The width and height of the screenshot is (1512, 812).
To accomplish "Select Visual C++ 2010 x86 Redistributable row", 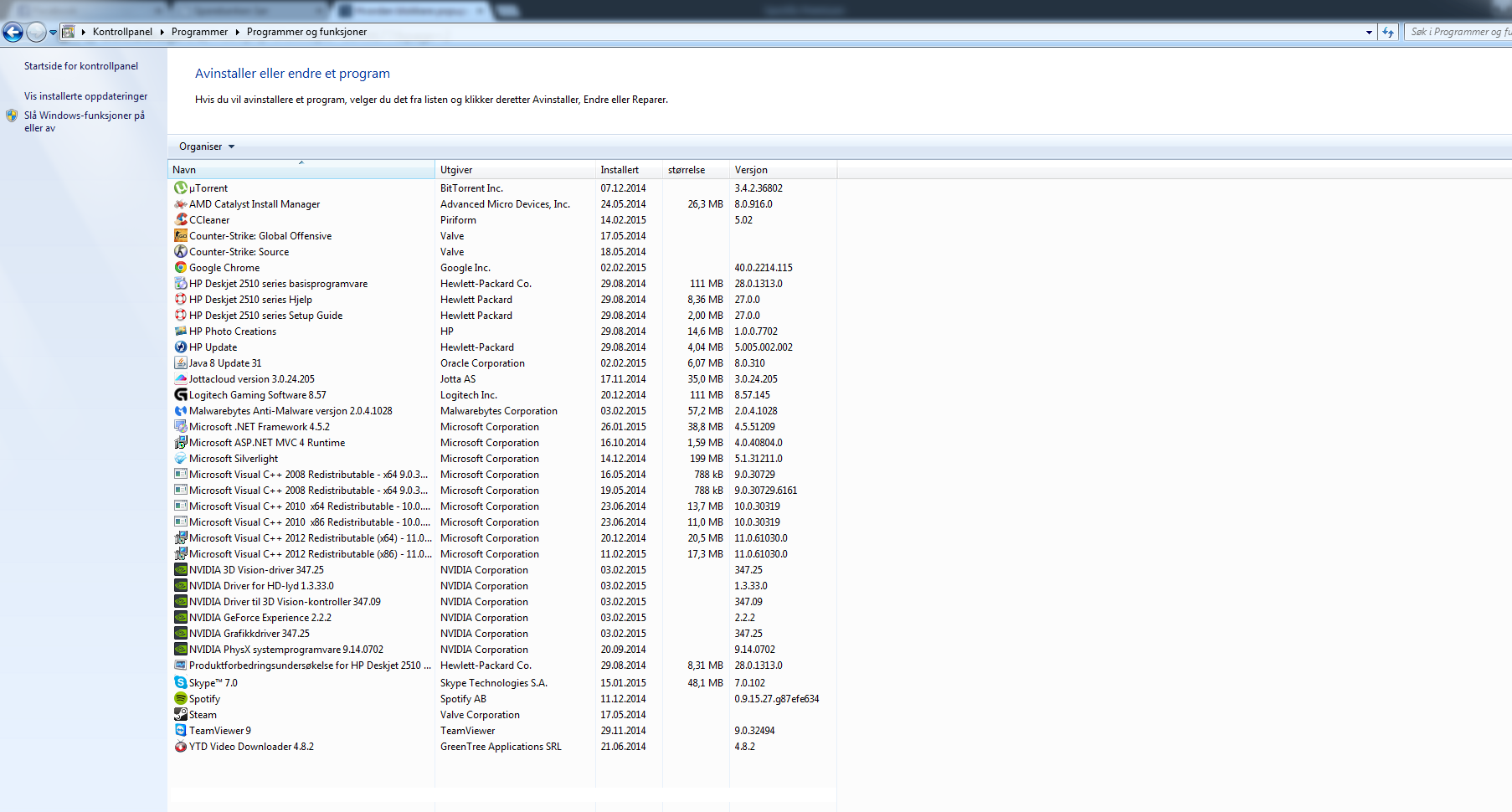I will (502, 522).
